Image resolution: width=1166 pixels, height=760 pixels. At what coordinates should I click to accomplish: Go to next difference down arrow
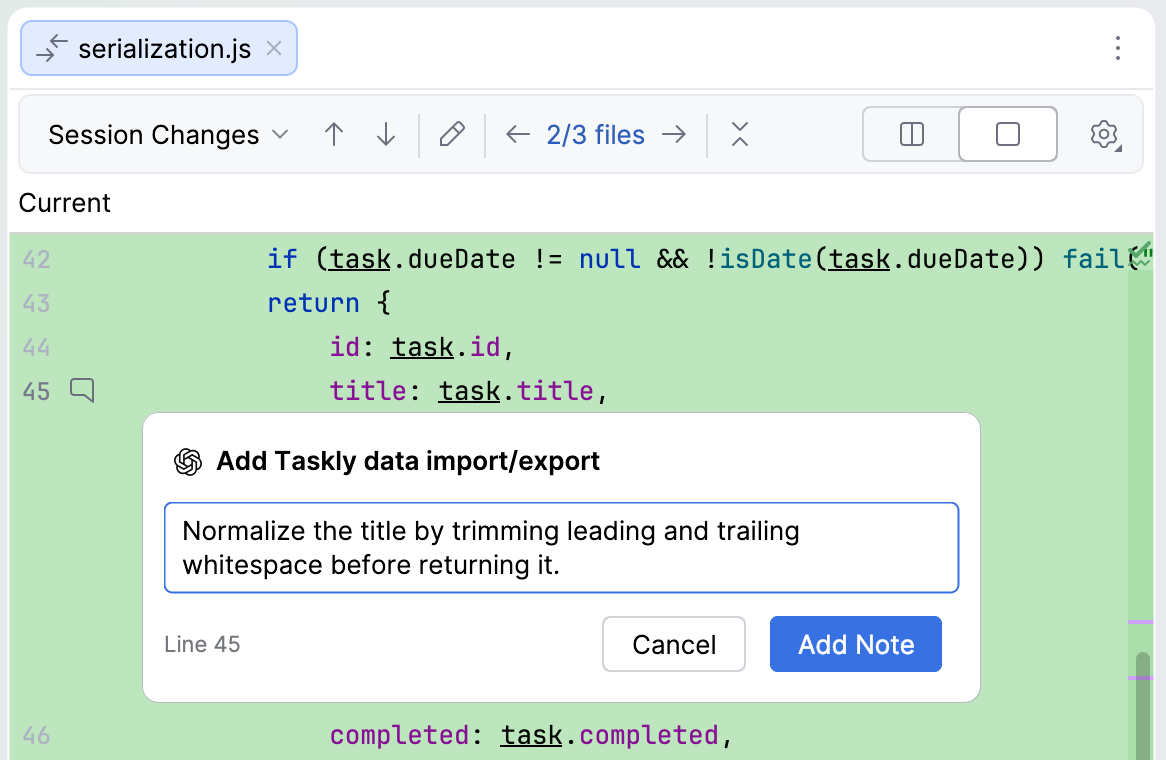(385, 135)
